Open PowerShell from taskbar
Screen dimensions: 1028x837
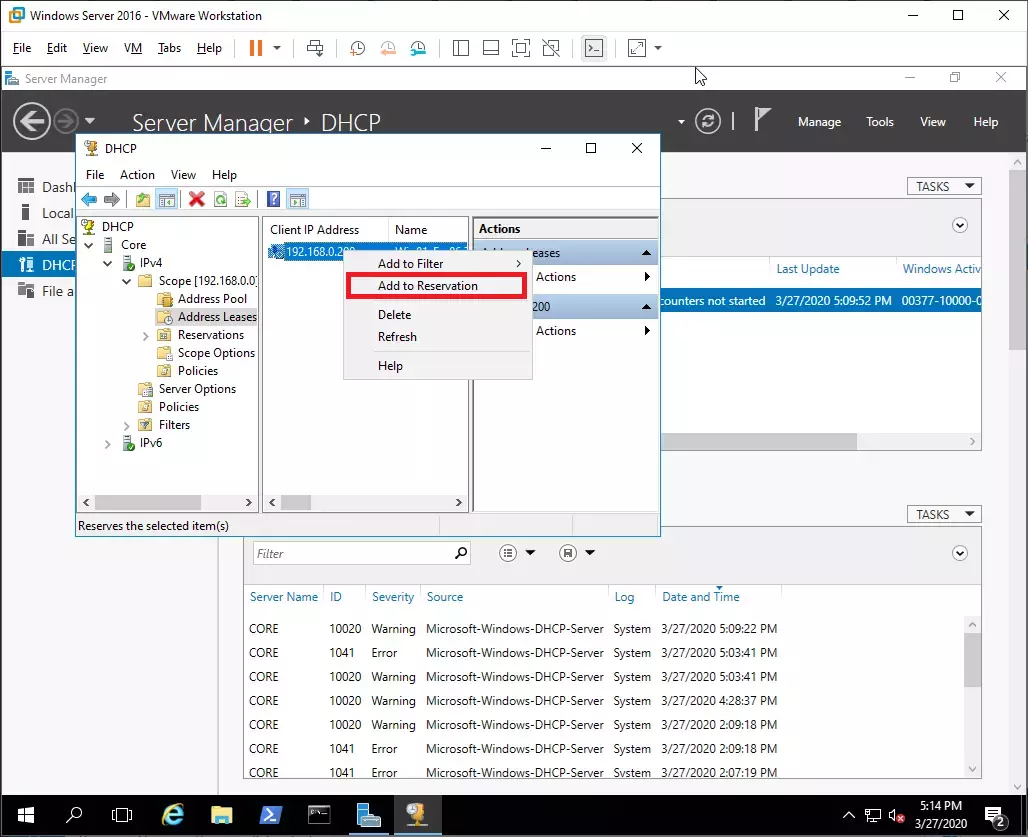click(270, 815)
